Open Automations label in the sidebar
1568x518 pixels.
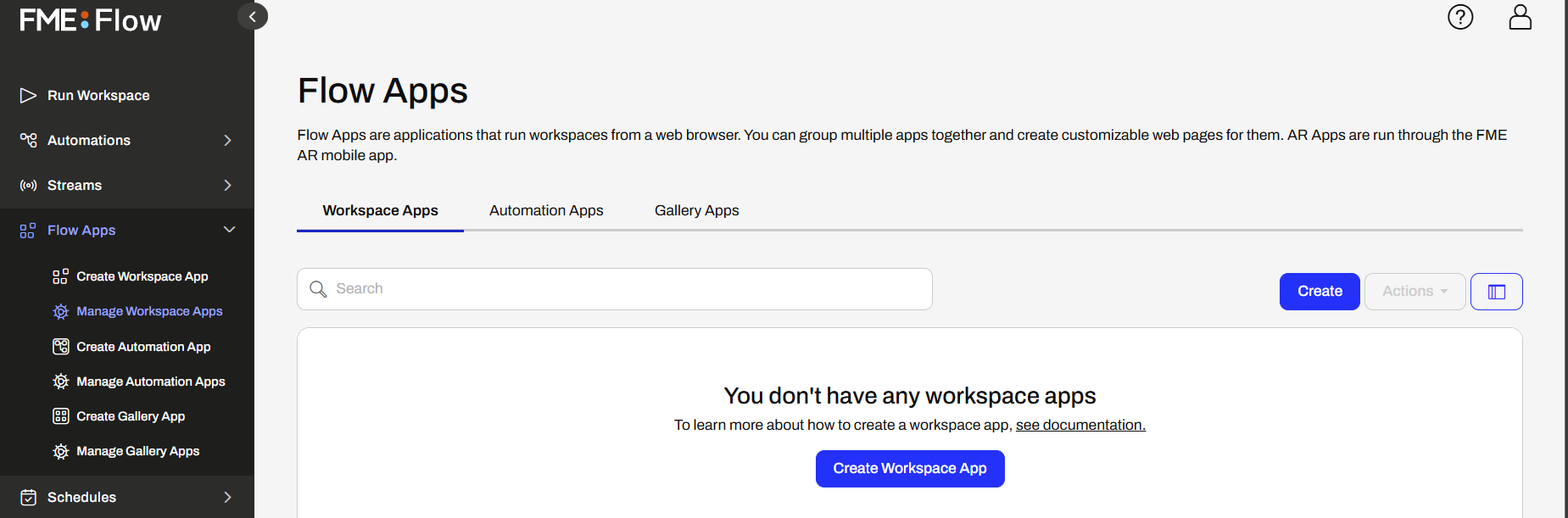point(89,140)
